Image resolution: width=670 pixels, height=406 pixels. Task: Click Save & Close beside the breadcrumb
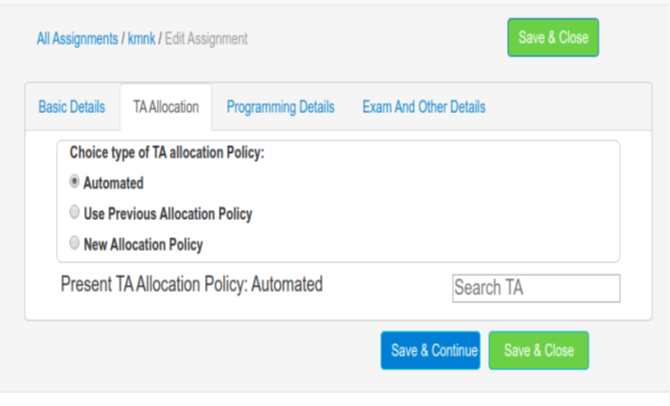pyautogui.click(x=552, y=38)
